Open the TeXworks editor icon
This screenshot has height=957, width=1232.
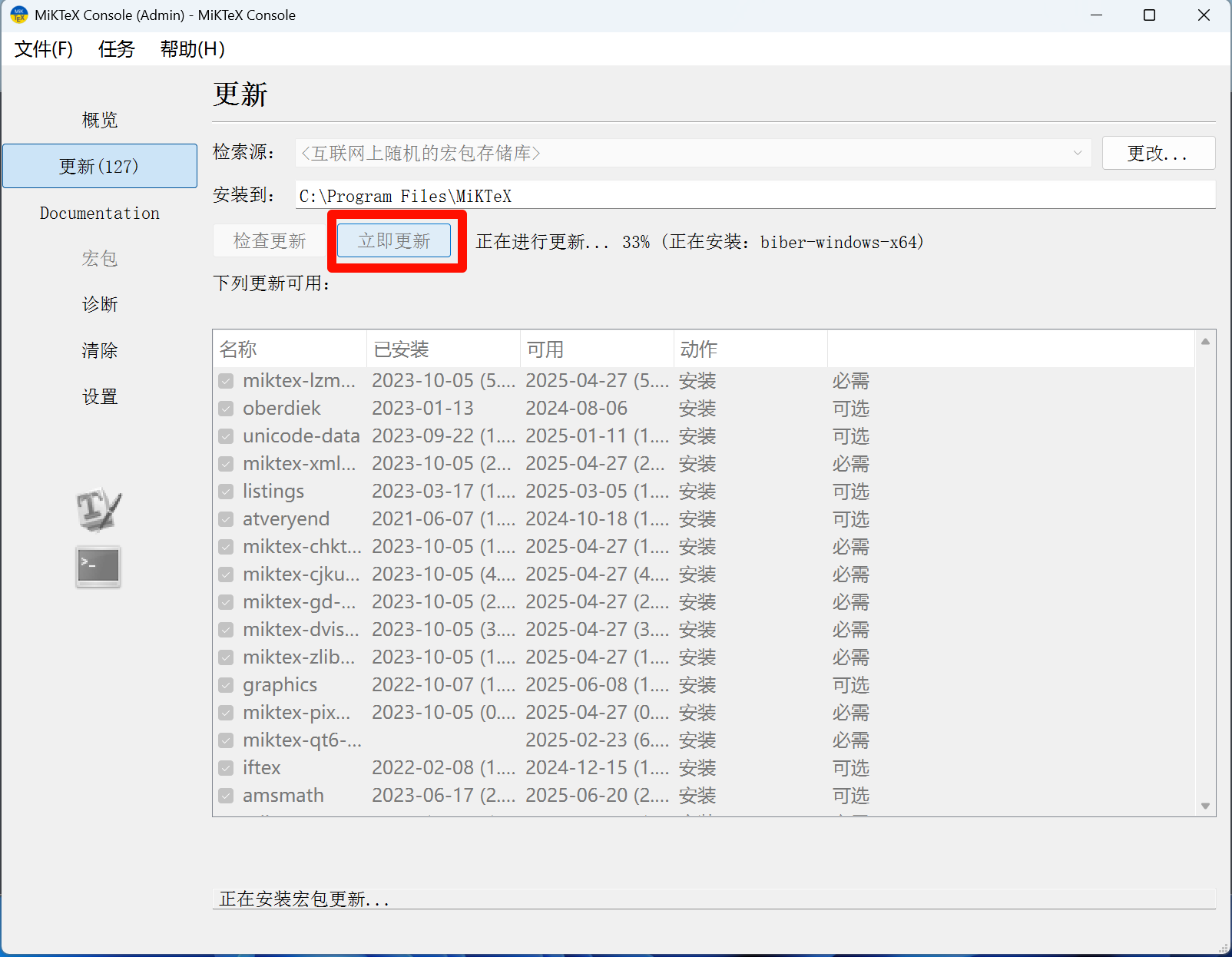[98, 509]
